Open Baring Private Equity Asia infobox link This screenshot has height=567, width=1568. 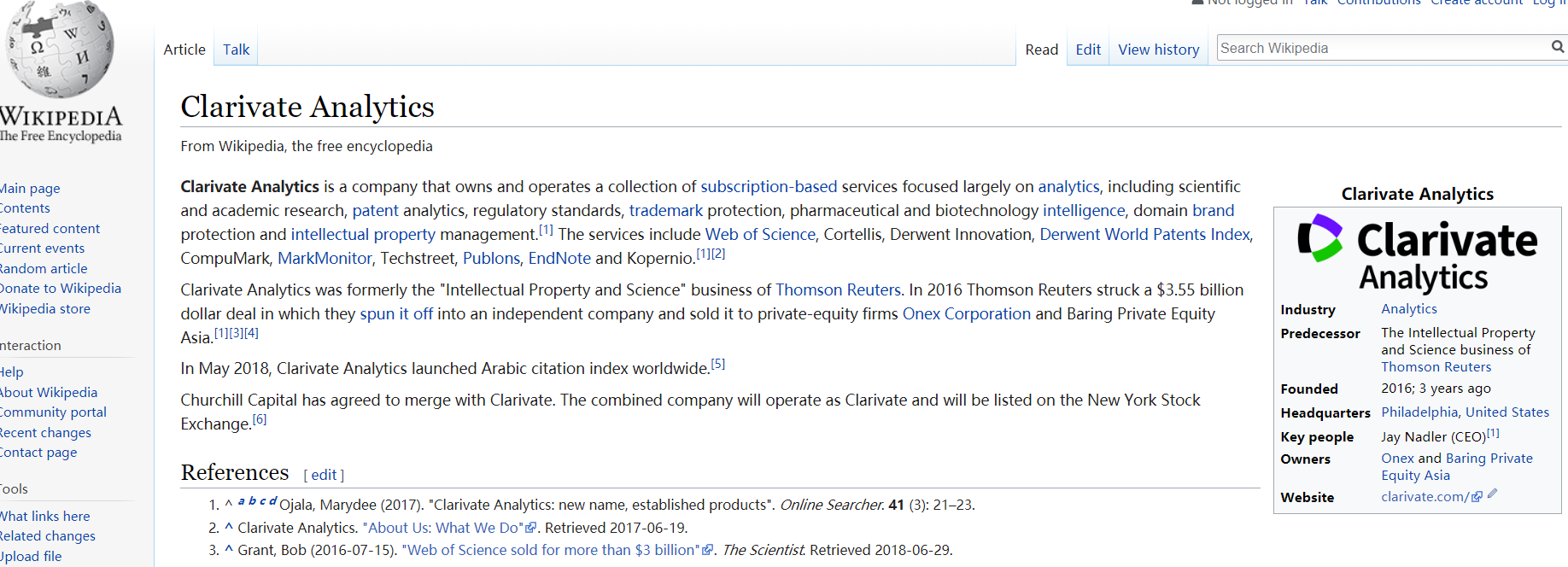1457,467
